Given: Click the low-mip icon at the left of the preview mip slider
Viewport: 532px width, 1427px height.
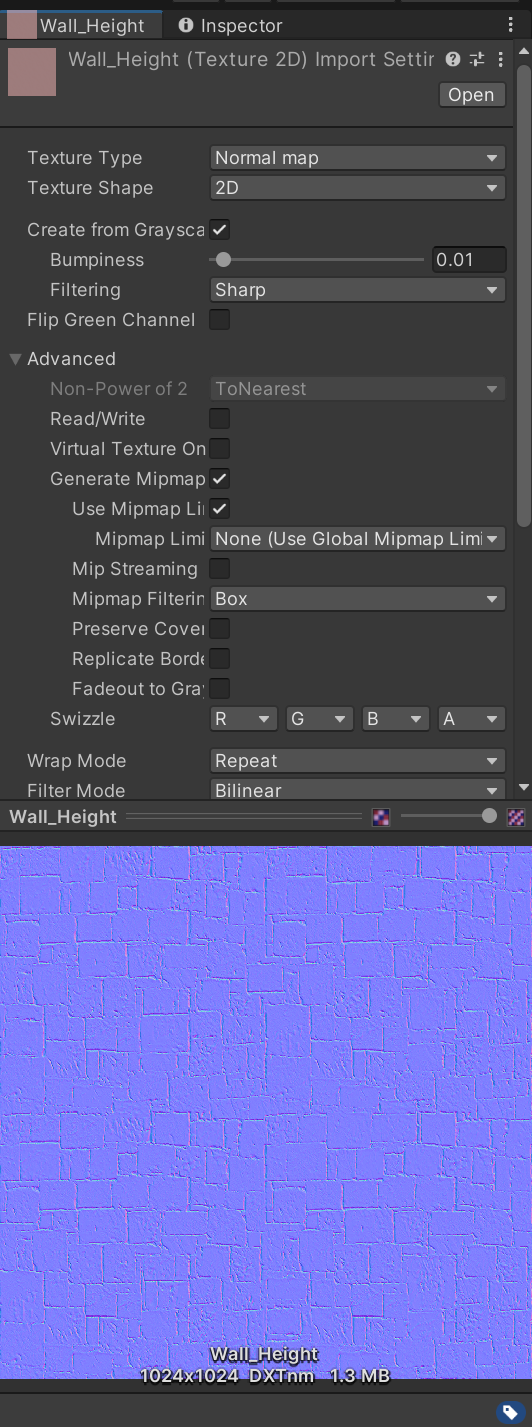Looking at the screenshot, I should tap(381, 817).
